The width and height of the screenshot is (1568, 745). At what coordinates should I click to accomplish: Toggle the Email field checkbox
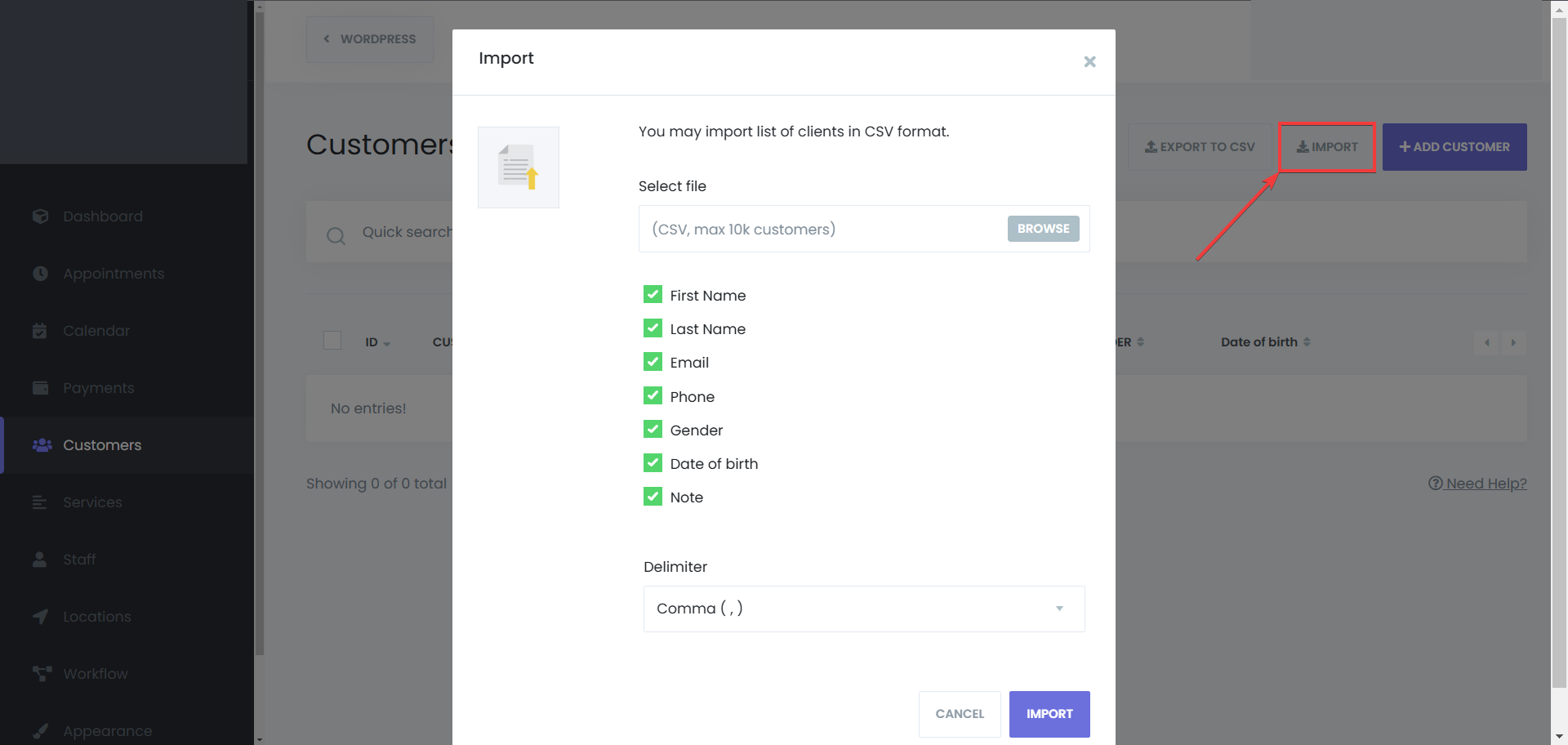(653, 361)
